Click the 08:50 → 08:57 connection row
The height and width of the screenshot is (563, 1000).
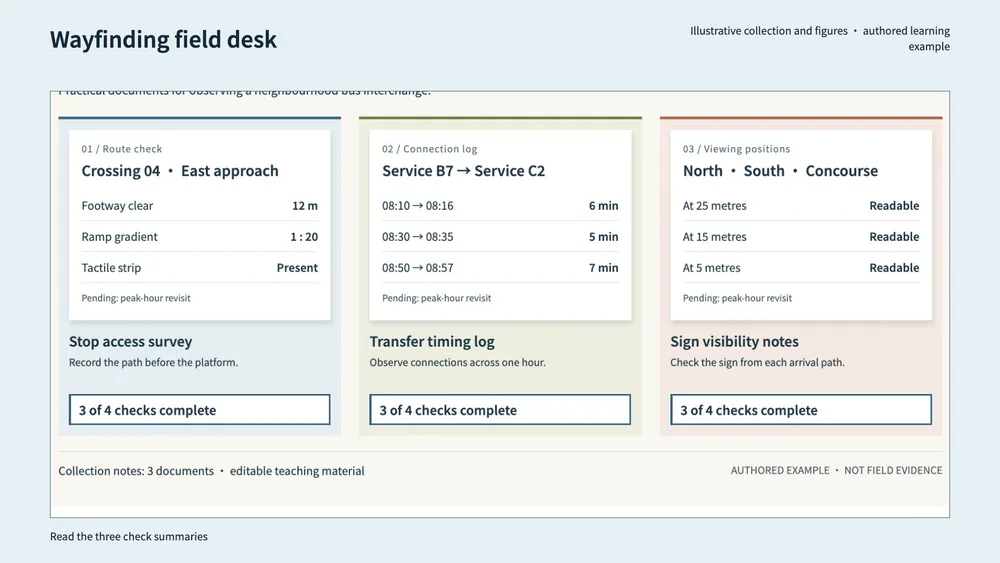(500, 268)
